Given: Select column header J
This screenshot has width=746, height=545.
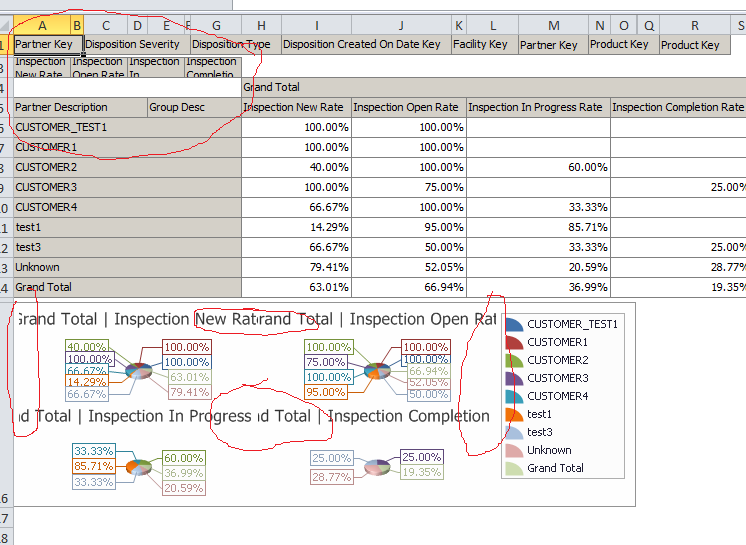Looking at the screenshot, I should coord(401,25).
